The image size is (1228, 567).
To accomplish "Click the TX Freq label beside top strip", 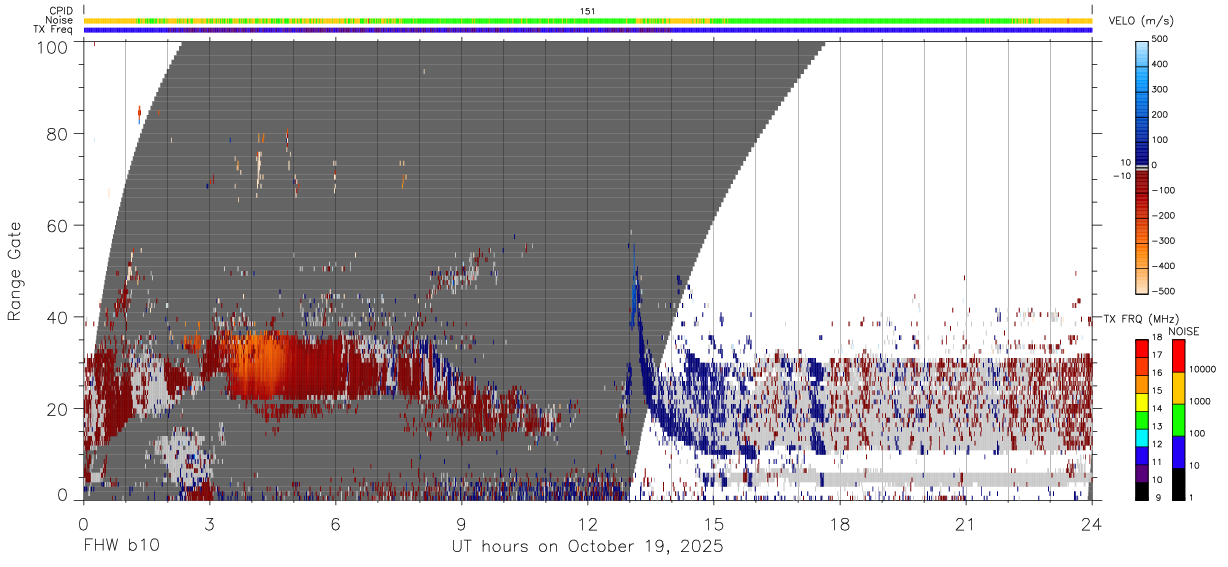I will coord(53,29).
